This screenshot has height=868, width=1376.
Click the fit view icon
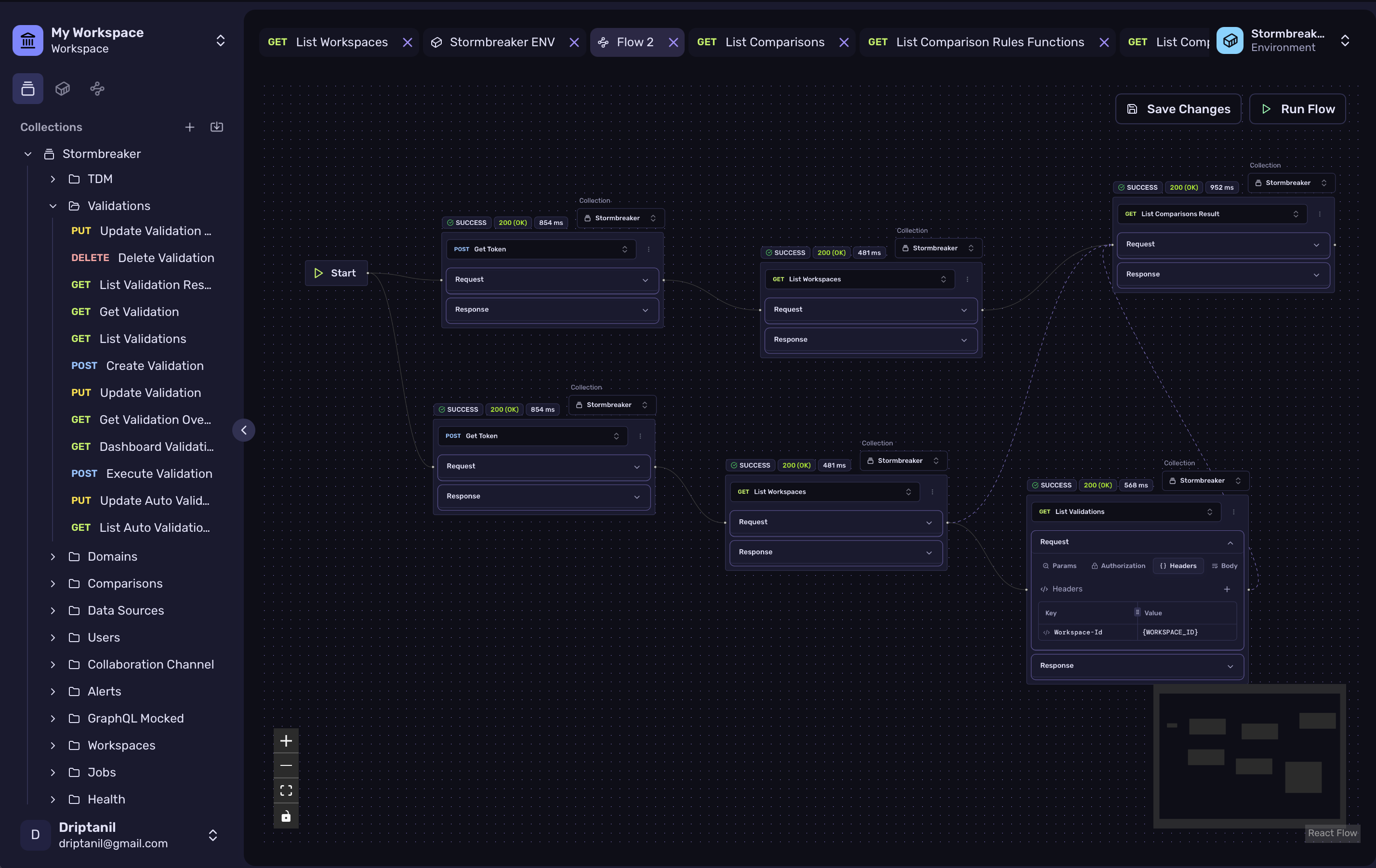[x=286, y=791]
